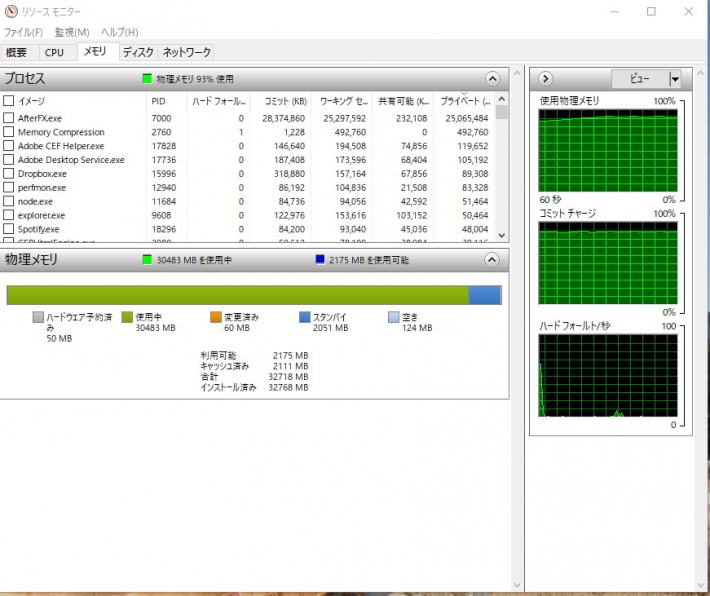Viewport: 710px width, 596px height.
Task: Check the AfterFX.exe process checkbox
Action: [x=9, y=118]
